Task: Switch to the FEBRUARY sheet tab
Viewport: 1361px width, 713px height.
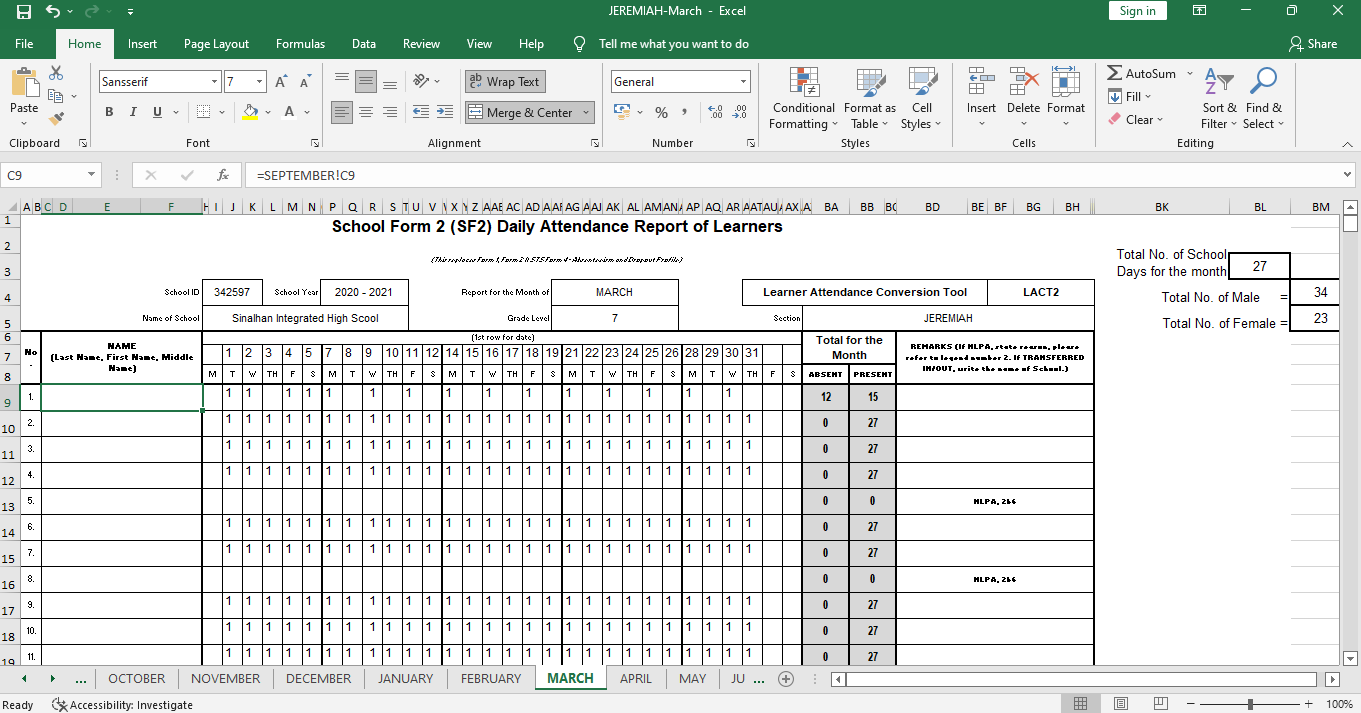Action: 490,678
